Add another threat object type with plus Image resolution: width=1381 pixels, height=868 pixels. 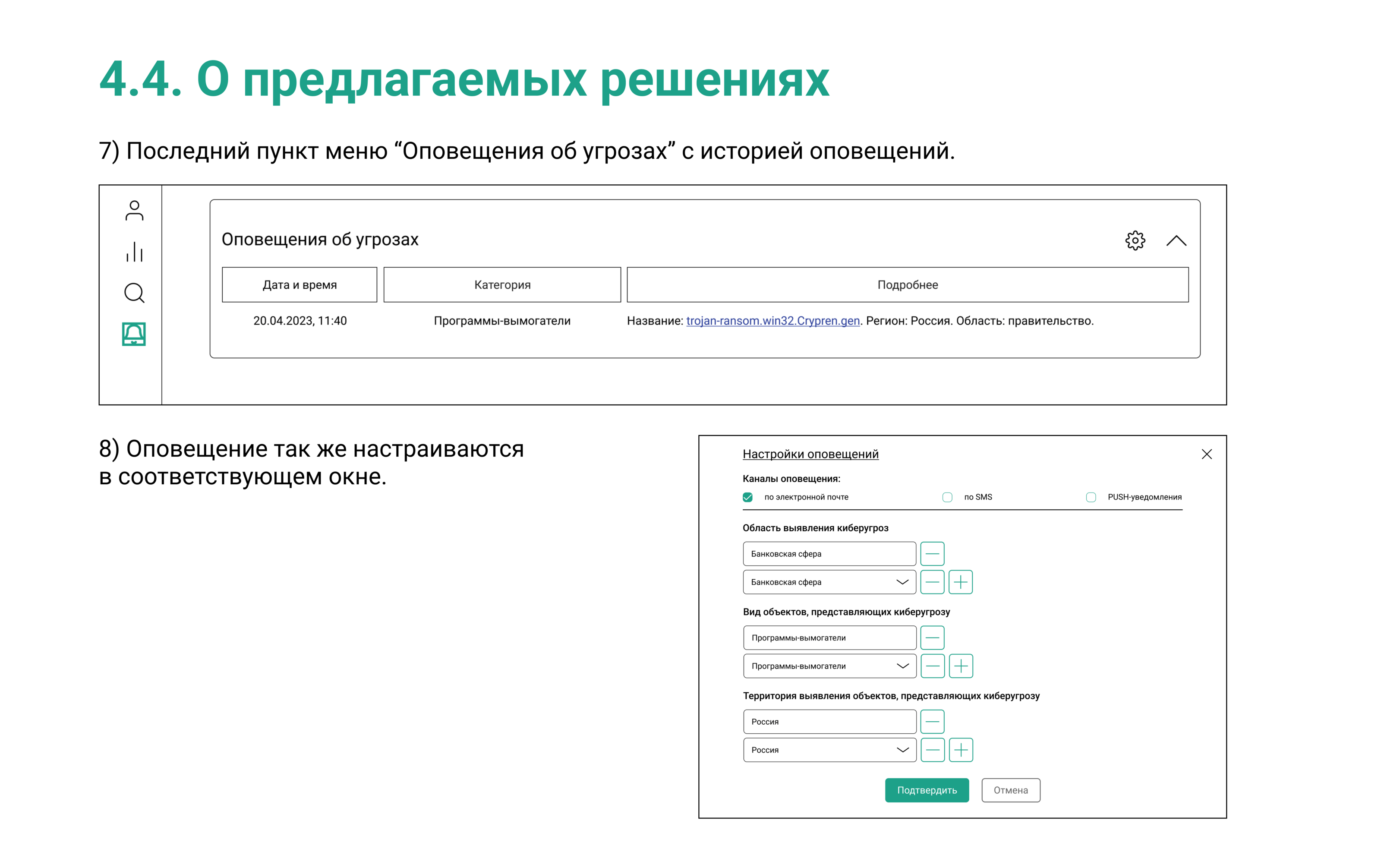[x=961, y=666]
